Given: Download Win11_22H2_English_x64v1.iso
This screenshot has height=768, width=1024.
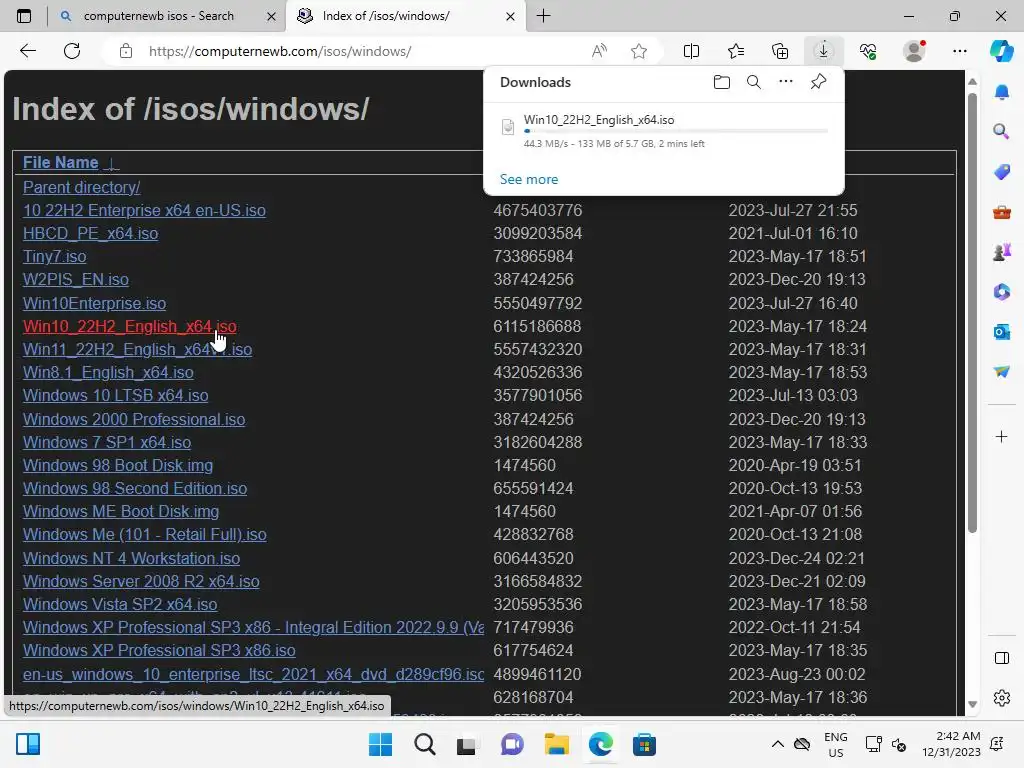Looking at the screenshot, I should click(137, 349).
